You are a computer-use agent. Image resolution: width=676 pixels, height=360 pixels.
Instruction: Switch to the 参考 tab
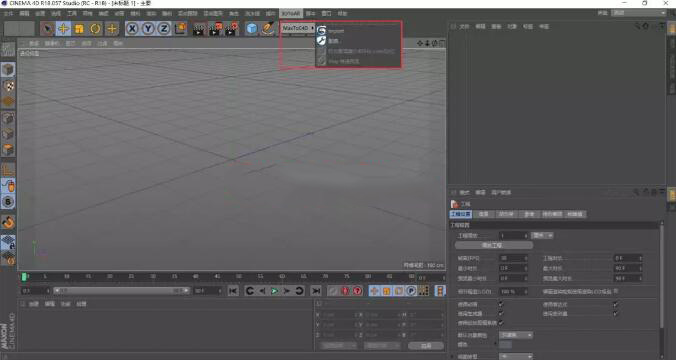tap(529, 214)
